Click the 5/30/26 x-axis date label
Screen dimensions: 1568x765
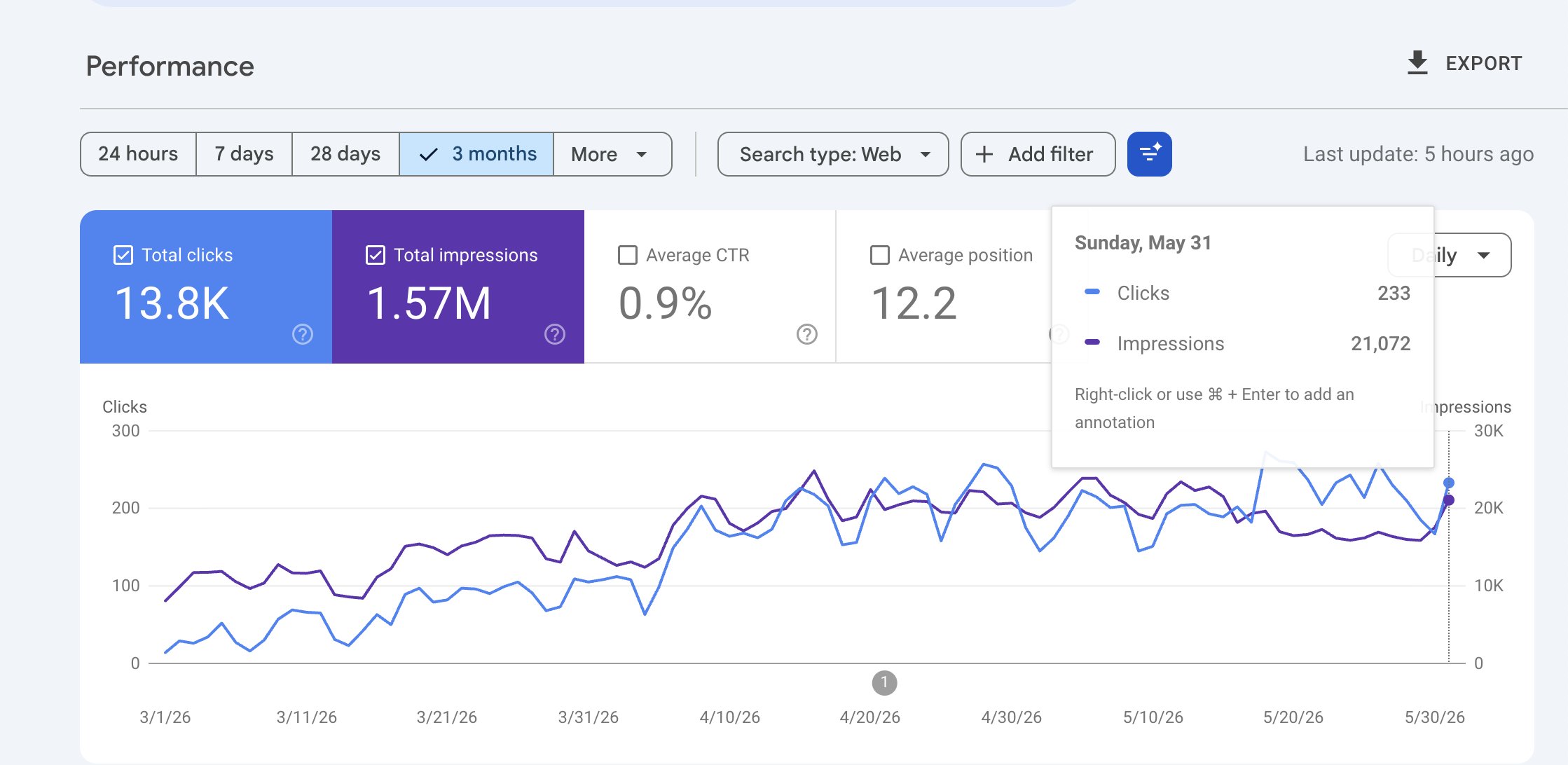pyautogui.click(x=1434, y=717)
